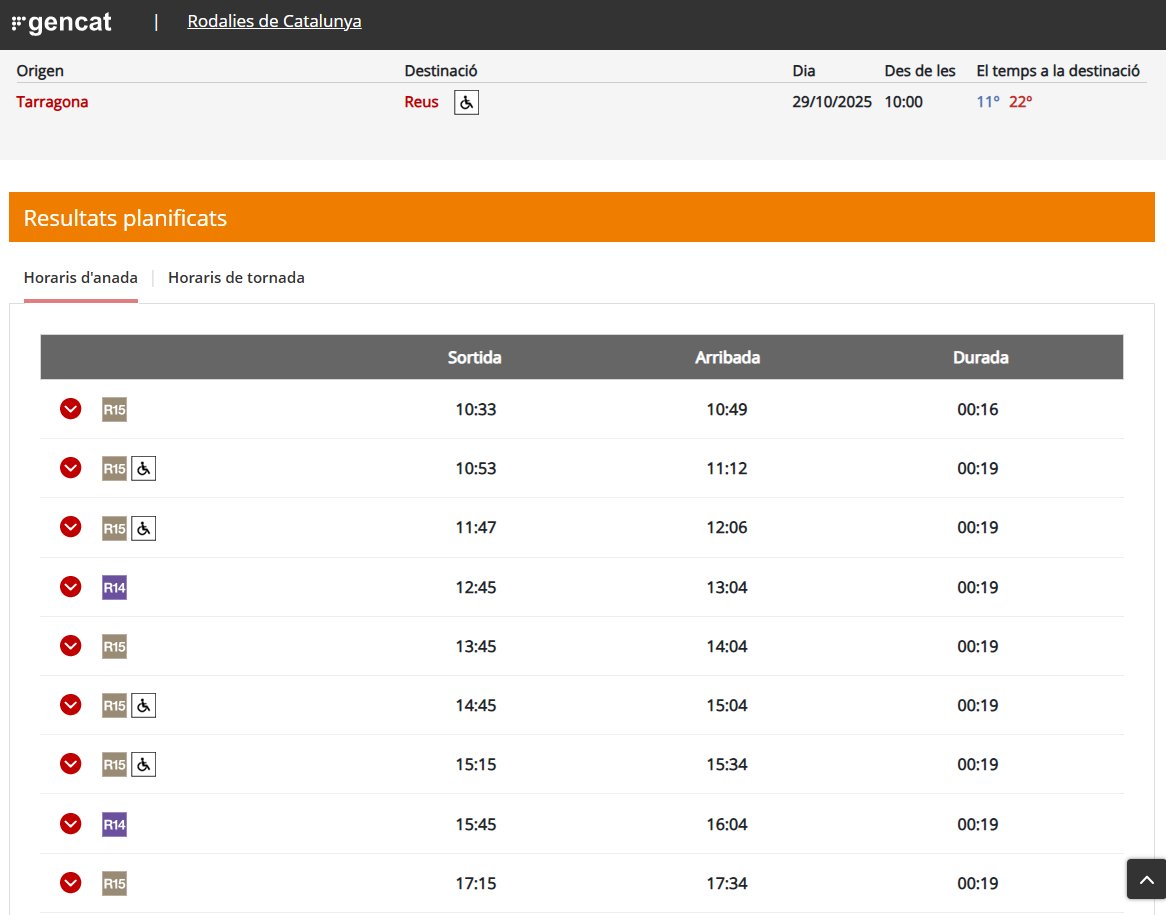1166x915 pixels.
Task: Click the R15 line badge for 14:45 train
Action: pyautogui.click(x=115, y=705)
